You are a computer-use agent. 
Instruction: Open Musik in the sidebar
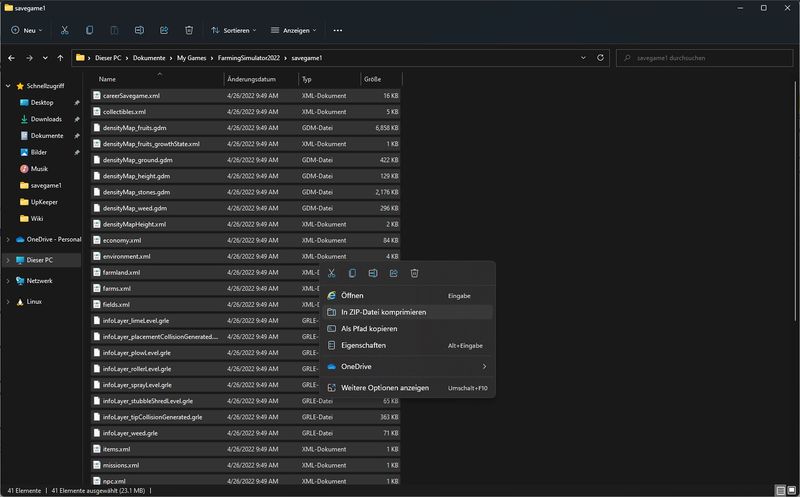(39, 169)
